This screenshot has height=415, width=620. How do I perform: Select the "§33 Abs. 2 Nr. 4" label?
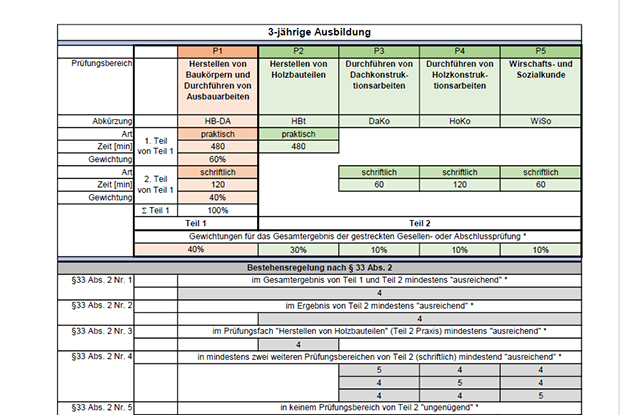pyautogui.click(x=96, y=356)
